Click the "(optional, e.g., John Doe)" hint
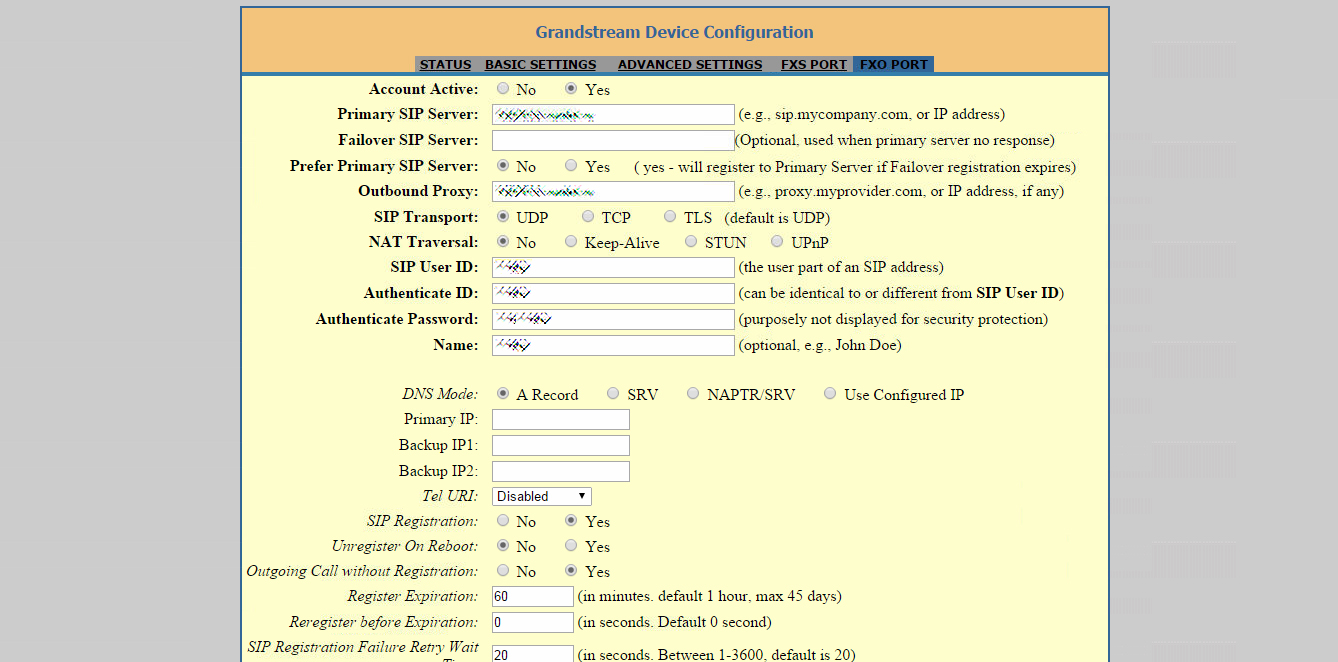 pyautogui.click(x=820, y=346)
